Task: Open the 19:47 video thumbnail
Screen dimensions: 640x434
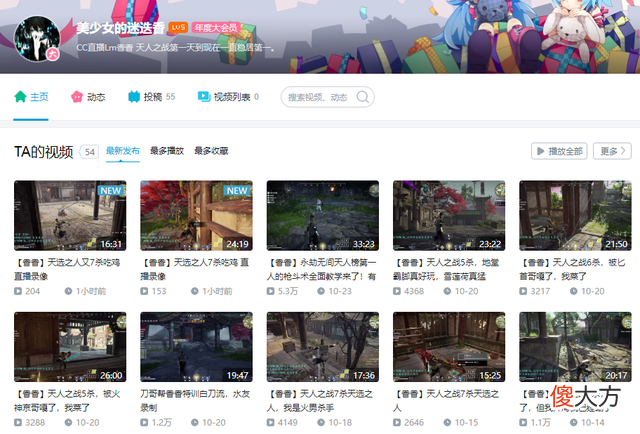Action: point(196,347)
